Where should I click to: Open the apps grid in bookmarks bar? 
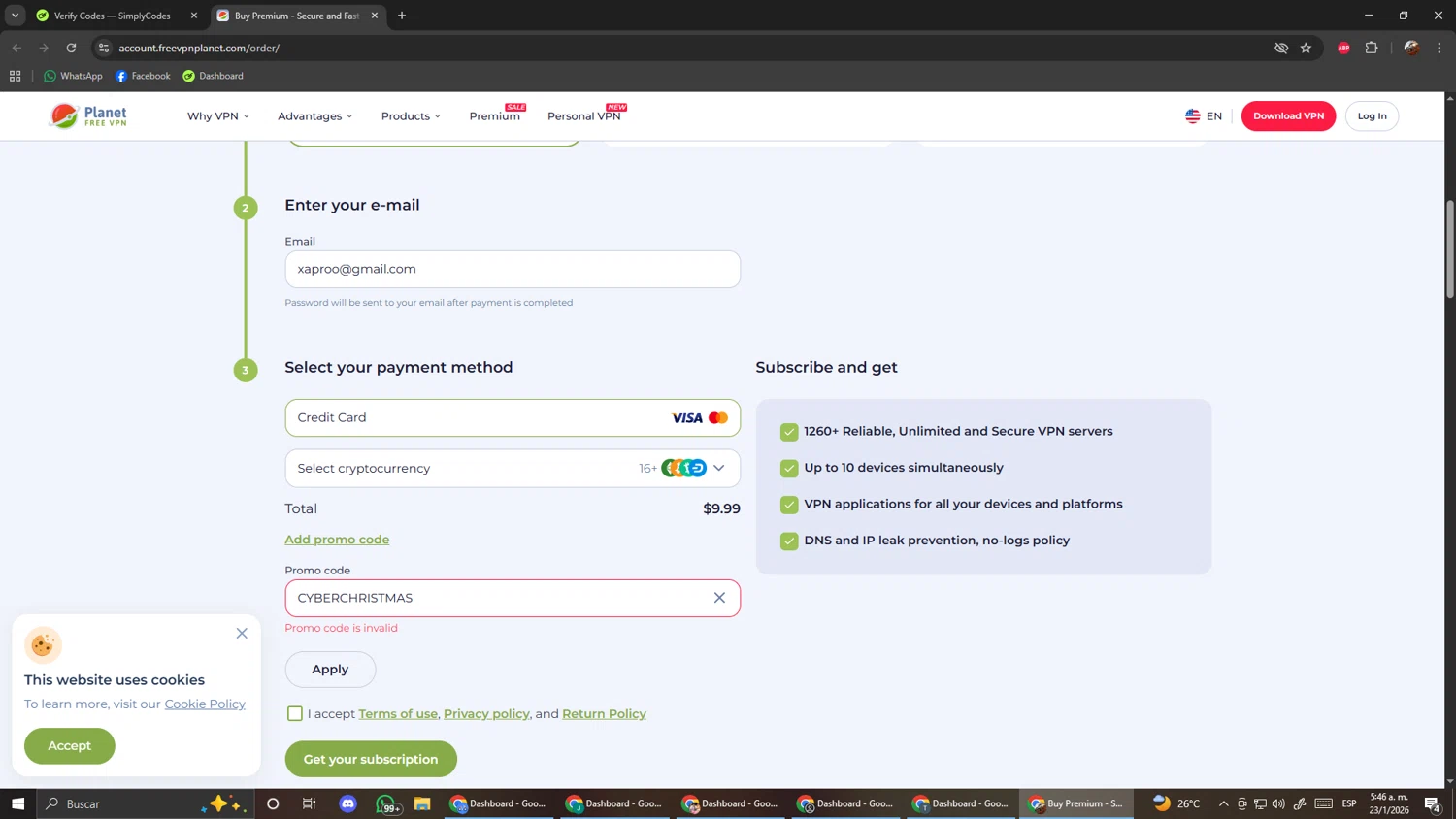15,76
